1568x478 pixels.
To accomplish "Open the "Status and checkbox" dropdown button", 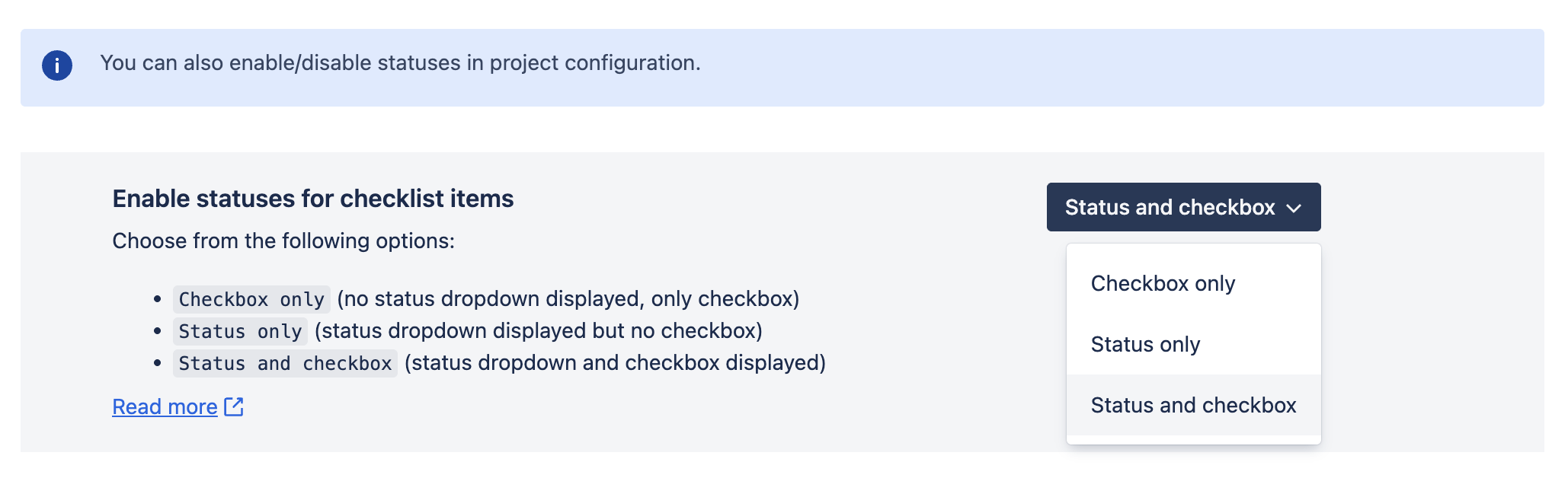I will coord(1182,207).
